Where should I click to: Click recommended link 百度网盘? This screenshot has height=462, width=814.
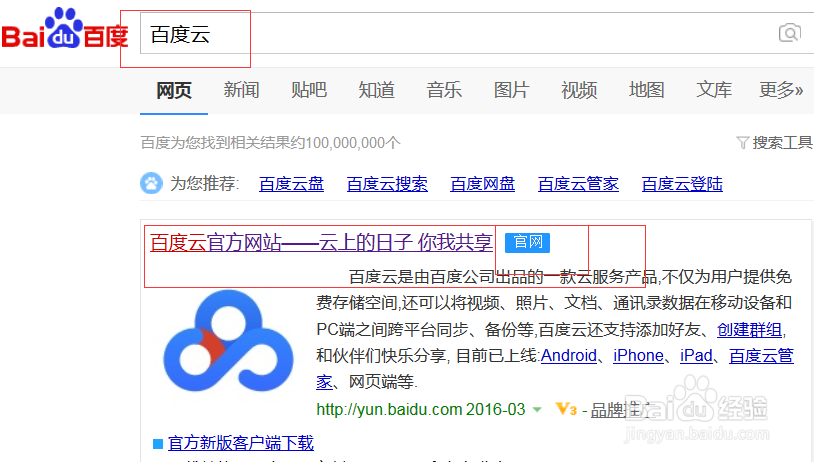click(x=482, y=184)
